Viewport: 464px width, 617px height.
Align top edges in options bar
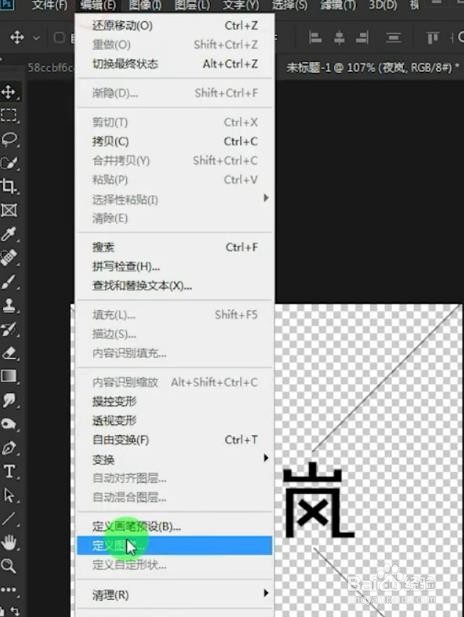(x=432, y=38)
